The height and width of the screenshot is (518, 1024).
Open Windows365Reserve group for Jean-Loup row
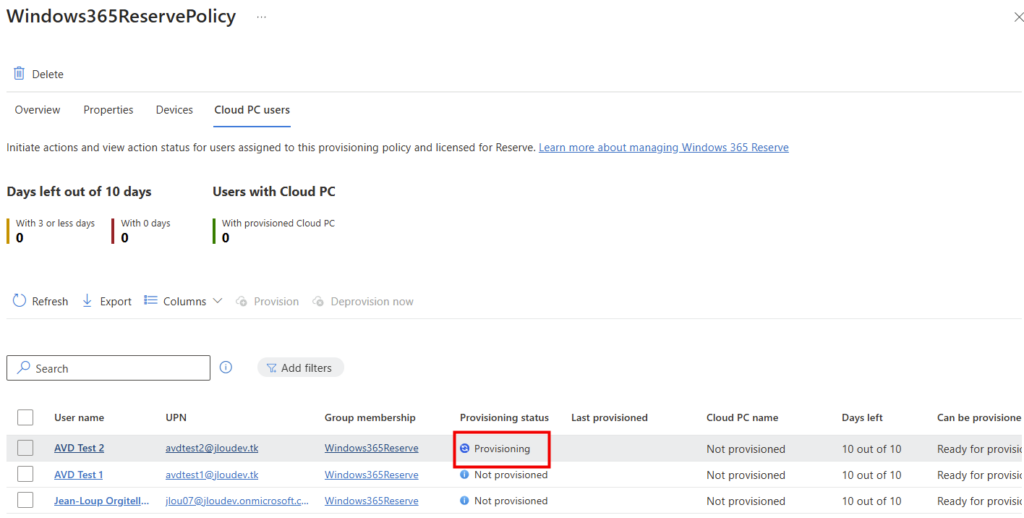[372, 501]
